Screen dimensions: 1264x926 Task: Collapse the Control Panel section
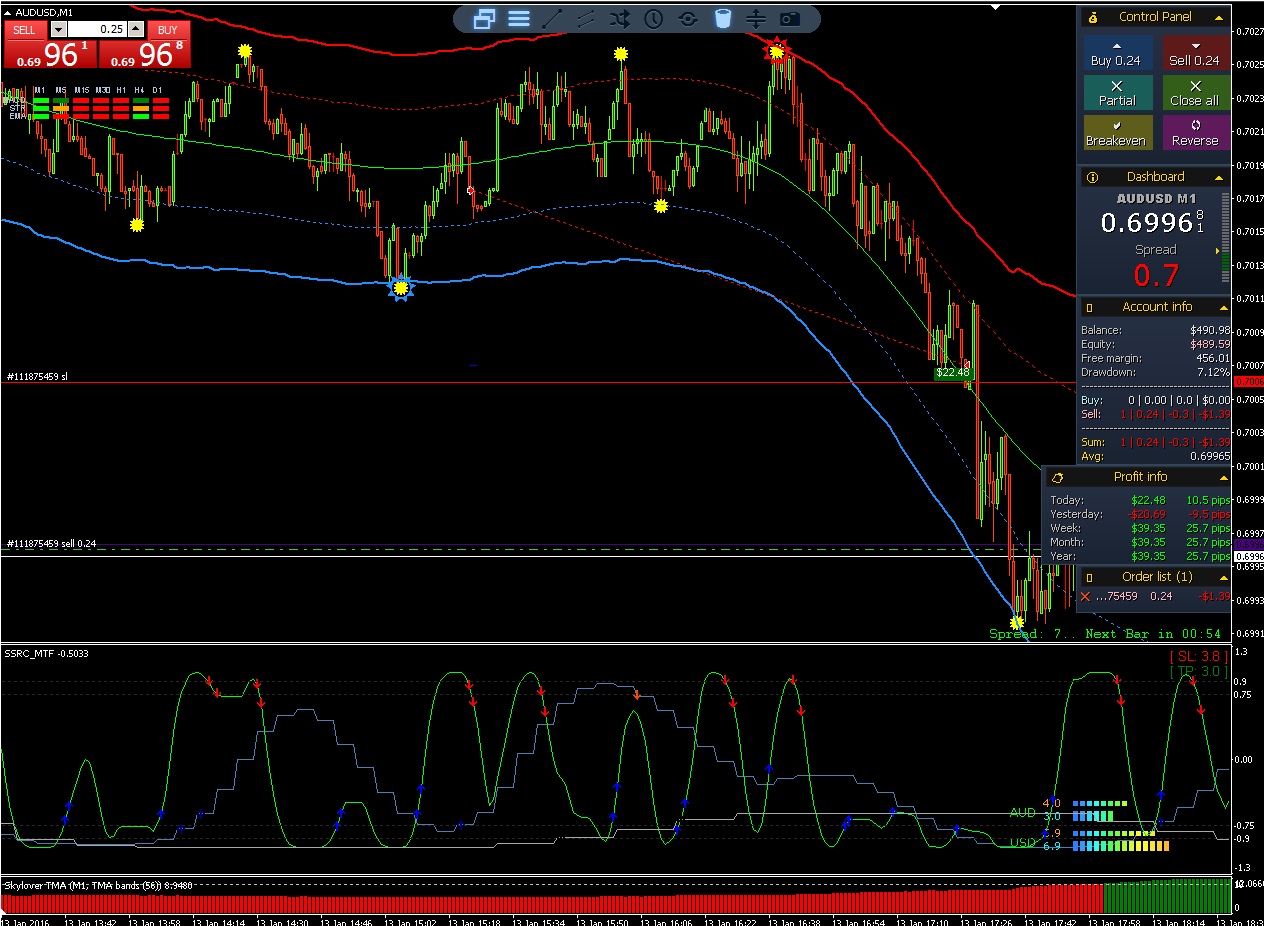pyautogui.click(x=1219, y=17)
